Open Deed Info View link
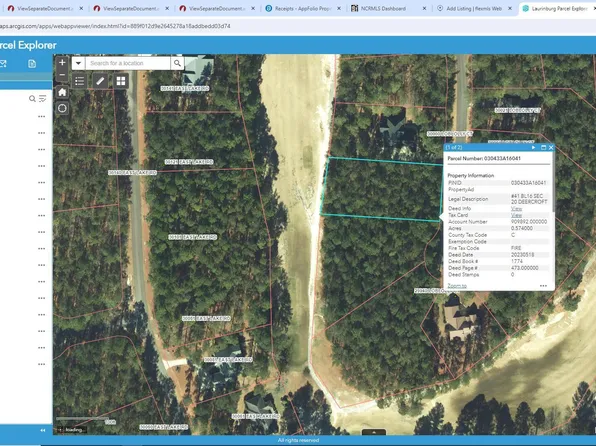Screen dimensions: 596x446 tap(516, 208)
